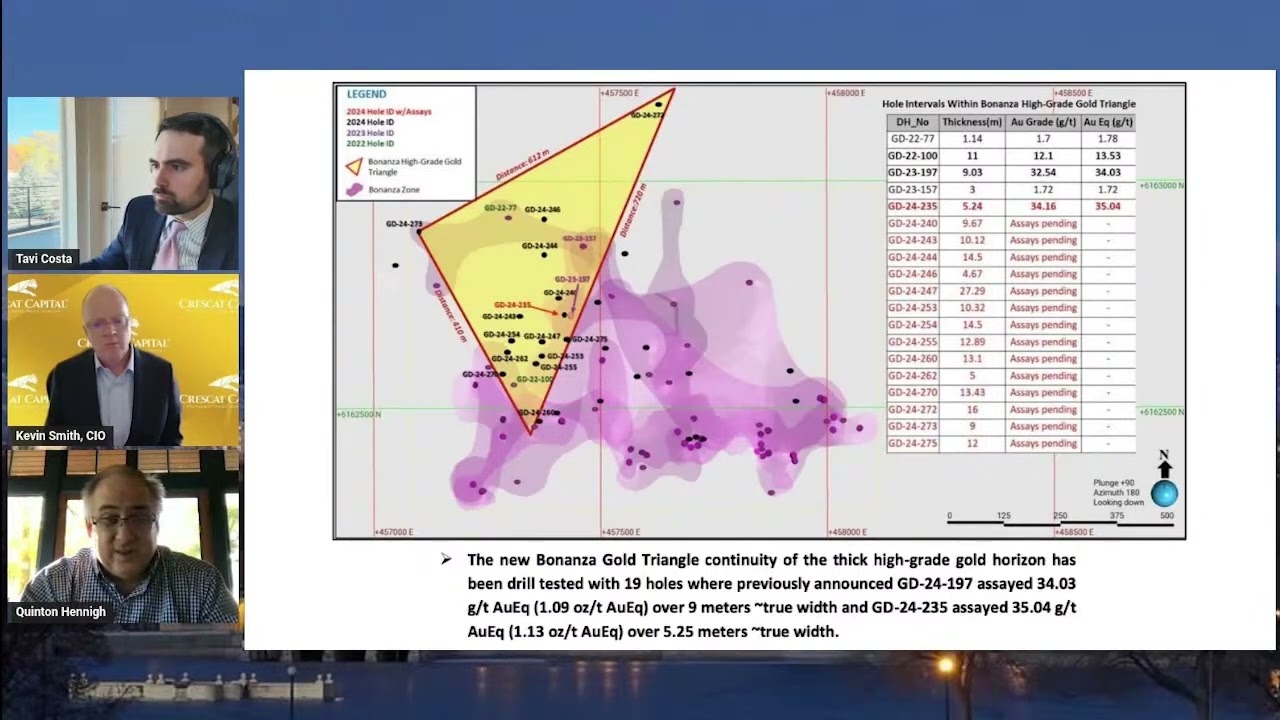The height and width of the screenshot is (720, 1280).
Task: Click thickness '13.43' in GD-24-270 row
Action: coord(972,393)
